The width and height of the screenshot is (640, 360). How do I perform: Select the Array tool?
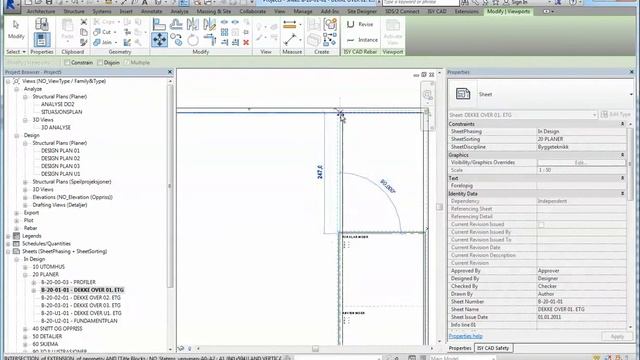224,32
